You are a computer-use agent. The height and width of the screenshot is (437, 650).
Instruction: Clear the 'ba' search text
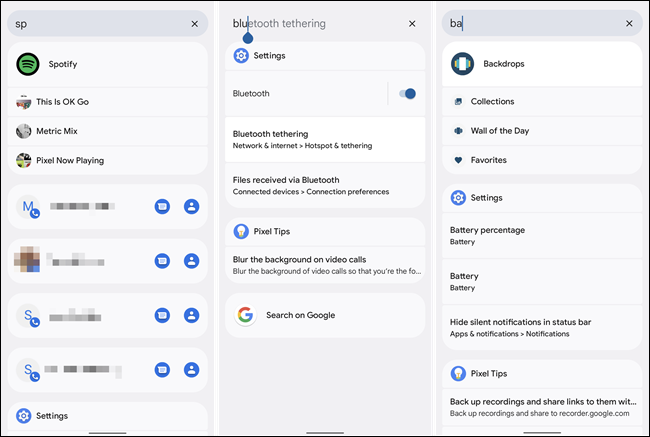629,23
